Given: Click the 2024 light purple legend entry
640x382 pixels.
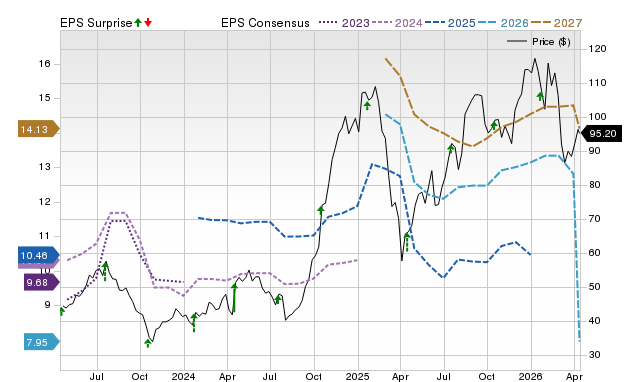Looking at the screenshot, I should [x=397, y=23].
